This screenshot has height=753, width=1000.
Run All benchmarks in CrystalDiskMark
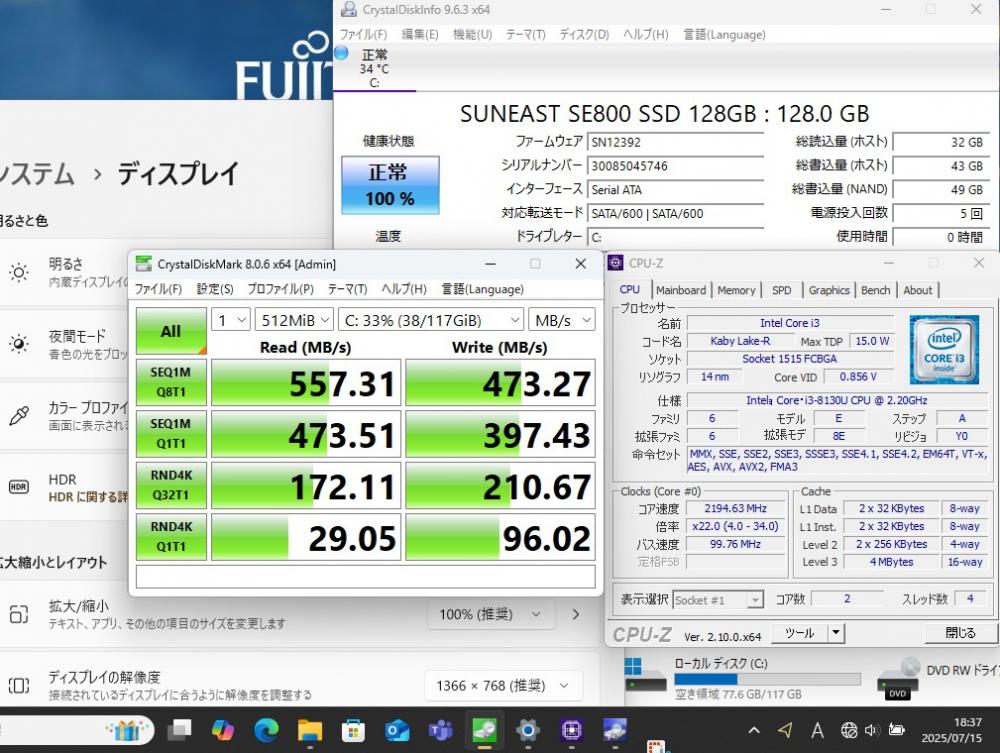click(x=171, y=331)
